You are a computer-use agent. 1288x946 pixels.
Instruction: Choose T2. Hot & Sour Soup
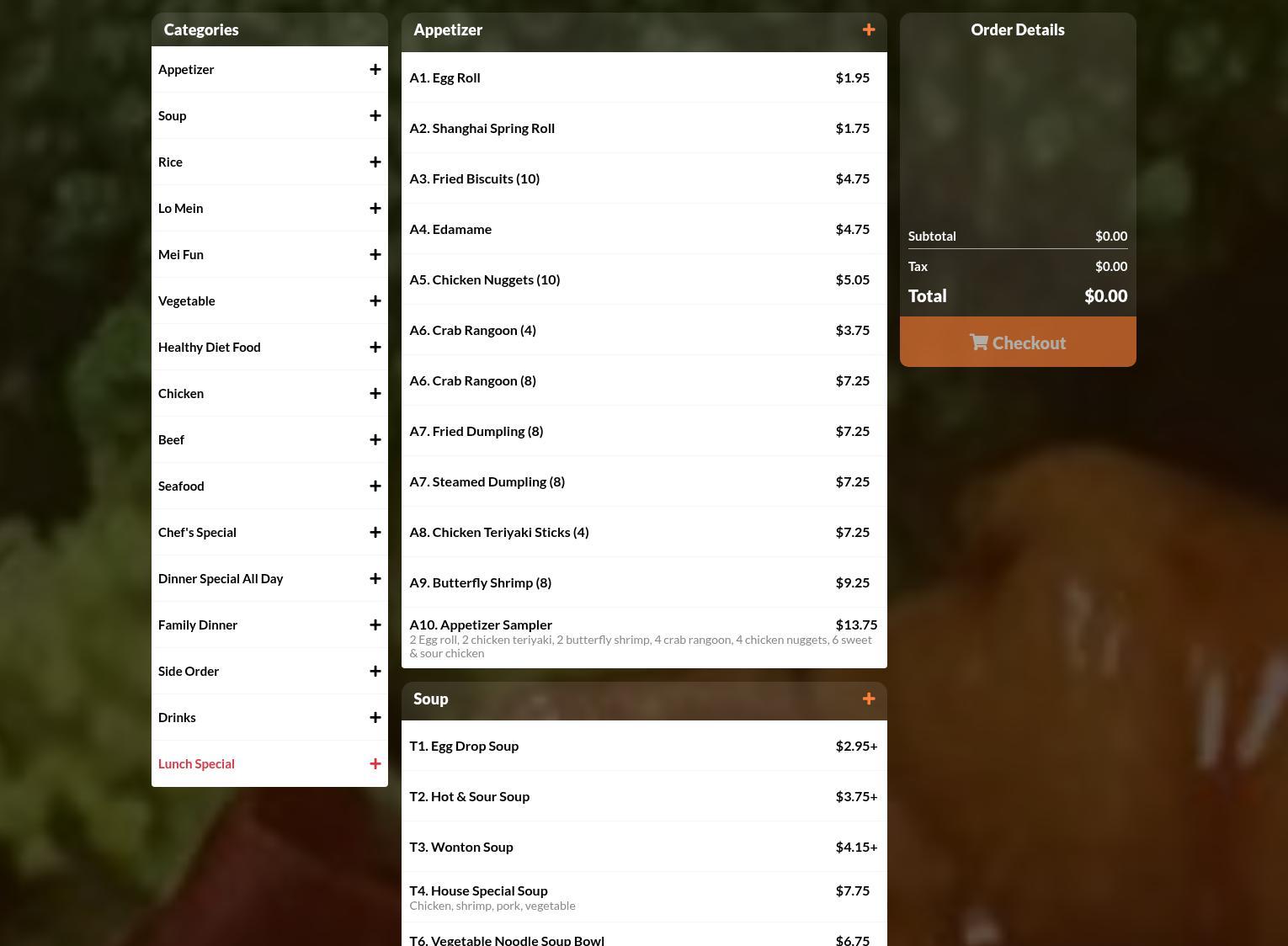[x=644, y=796]
